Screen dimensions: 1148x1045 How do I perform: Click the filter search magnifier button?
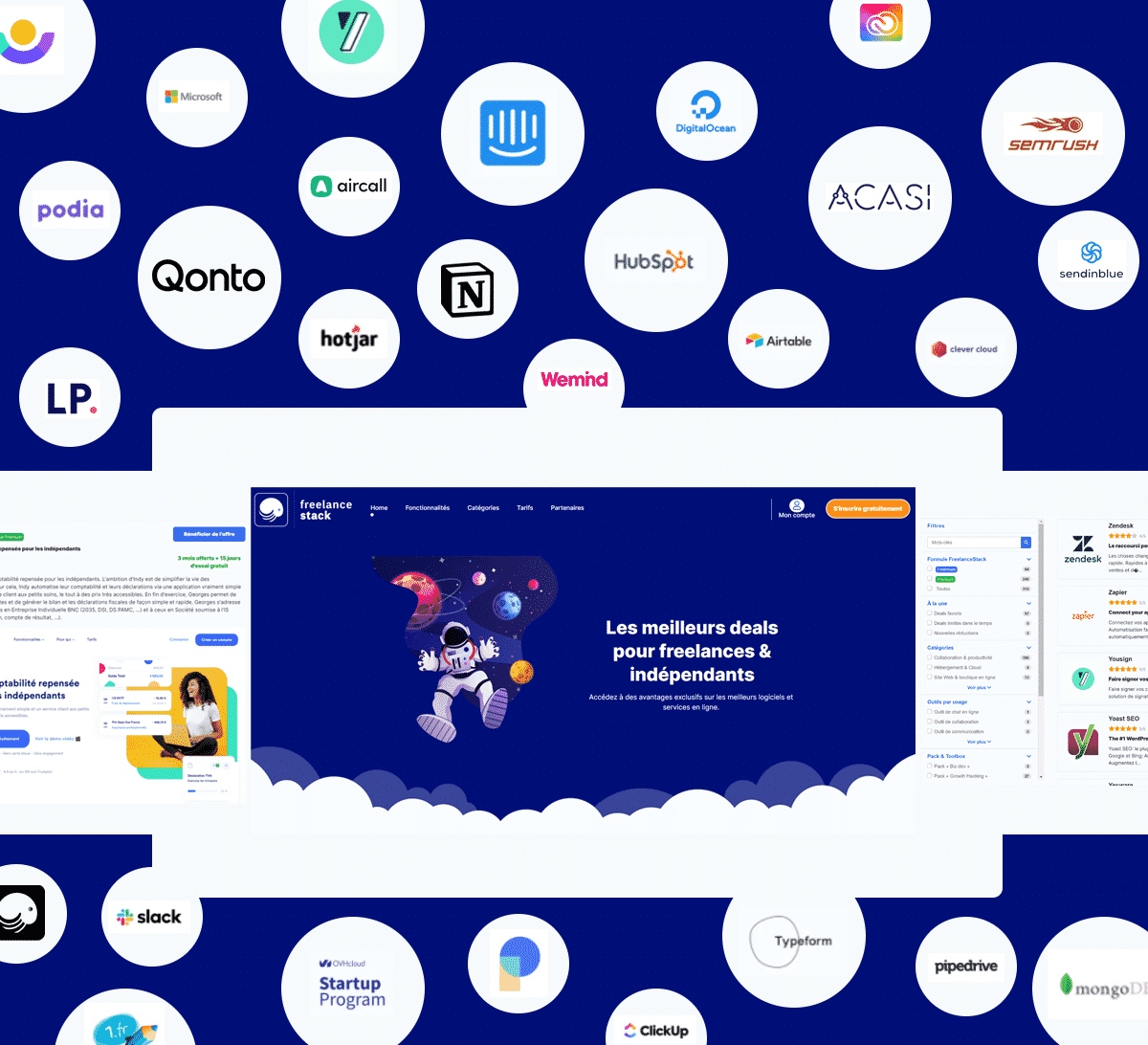point(1026,543)
